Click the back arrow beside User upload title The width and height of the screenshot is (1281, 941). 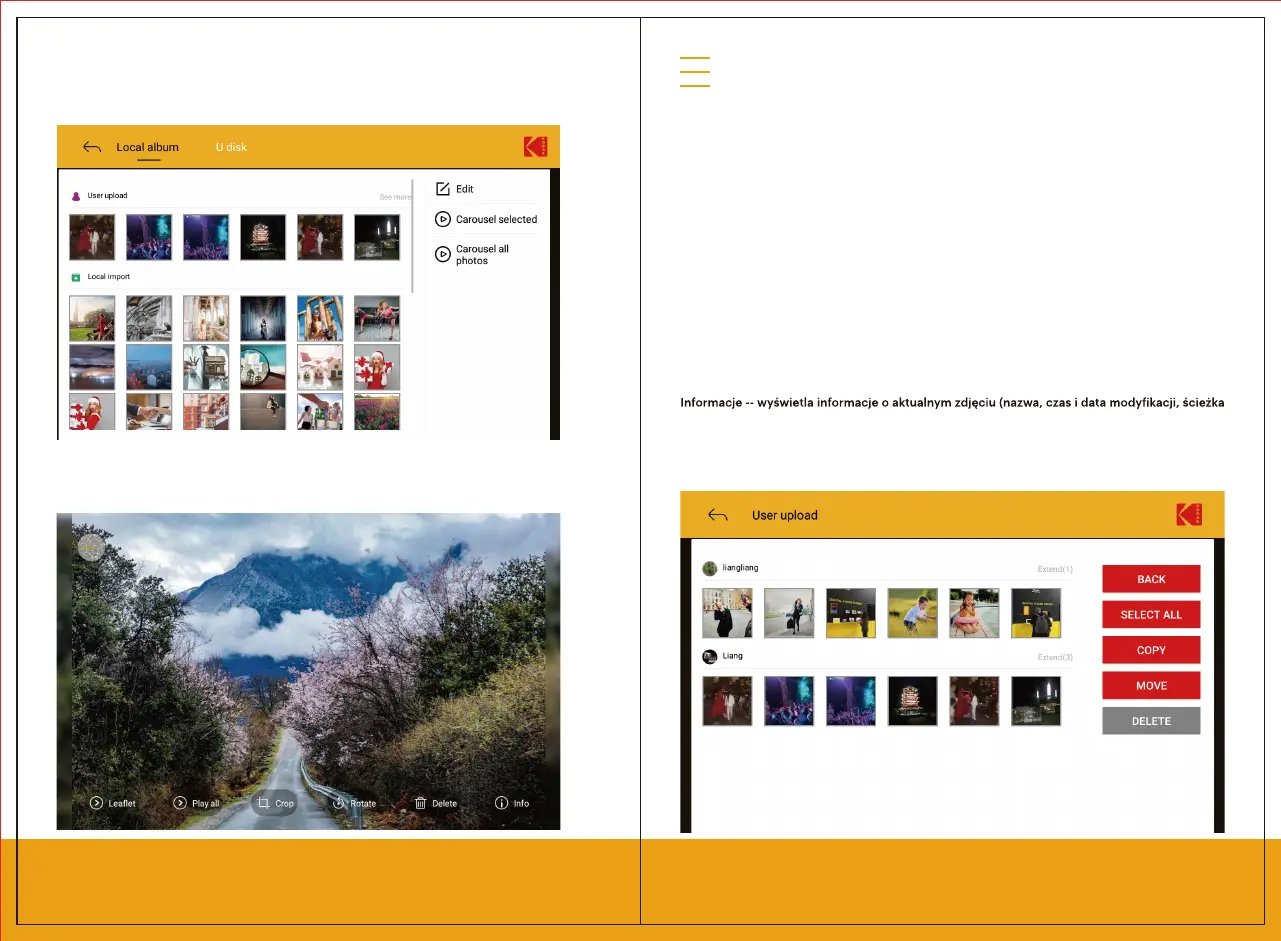[717, 515]
